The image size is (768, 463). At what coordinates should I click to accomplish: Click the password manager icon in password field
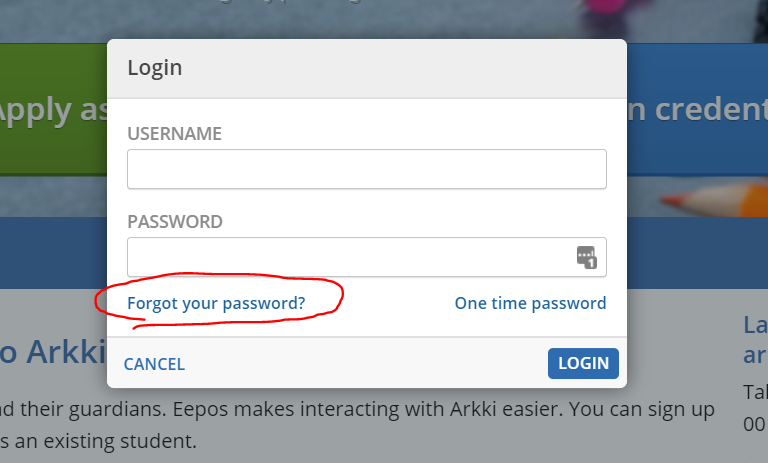click(x=586, y=257)
